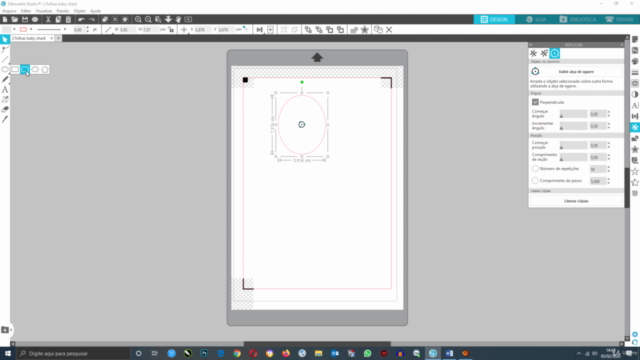
Task: Select Número de repetições option
Action: (x=535, y=169)
